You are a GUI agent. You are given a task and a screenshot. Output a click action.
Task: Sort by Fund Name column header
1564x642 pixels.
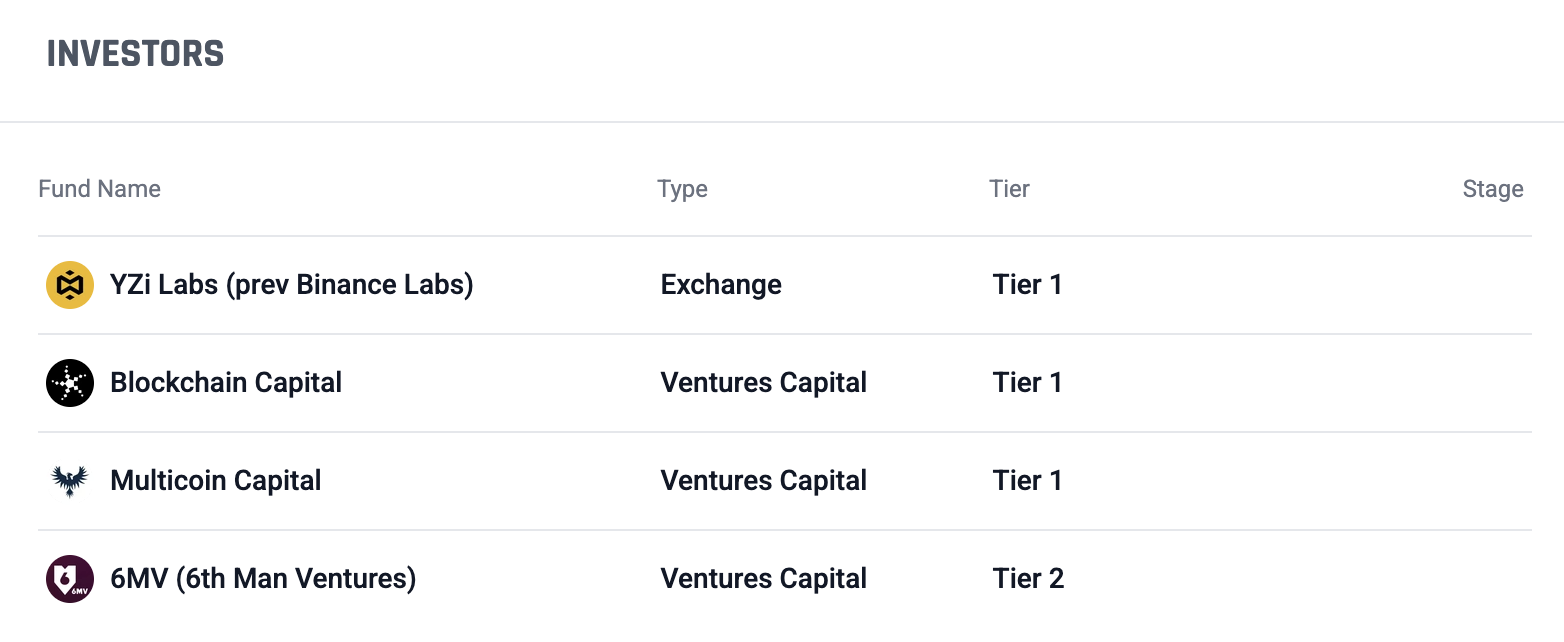coord(99,189)
